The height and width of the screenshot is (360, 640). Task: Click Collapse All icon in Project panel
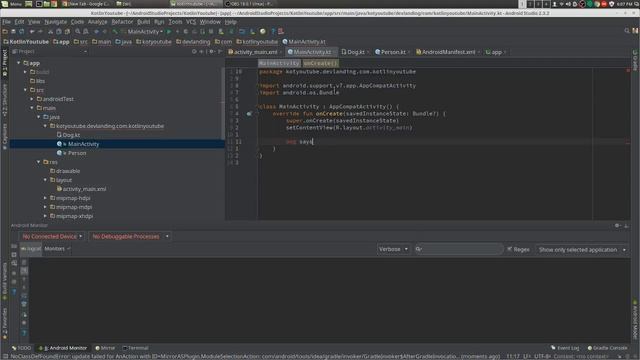(202, 51)
